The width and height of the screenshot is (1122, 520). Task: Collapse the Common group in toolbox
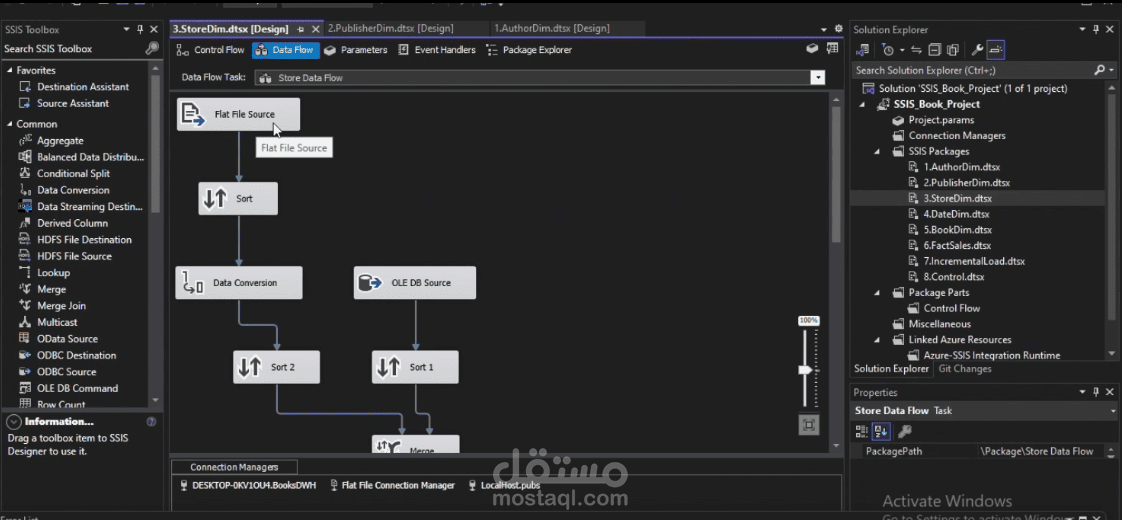10,124
